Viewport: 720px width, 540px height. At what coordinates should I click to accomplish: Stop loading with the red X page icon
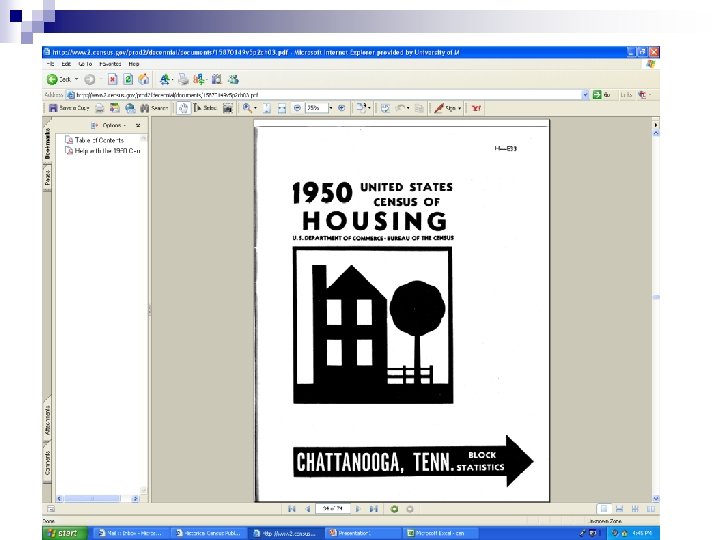(112, 79)
